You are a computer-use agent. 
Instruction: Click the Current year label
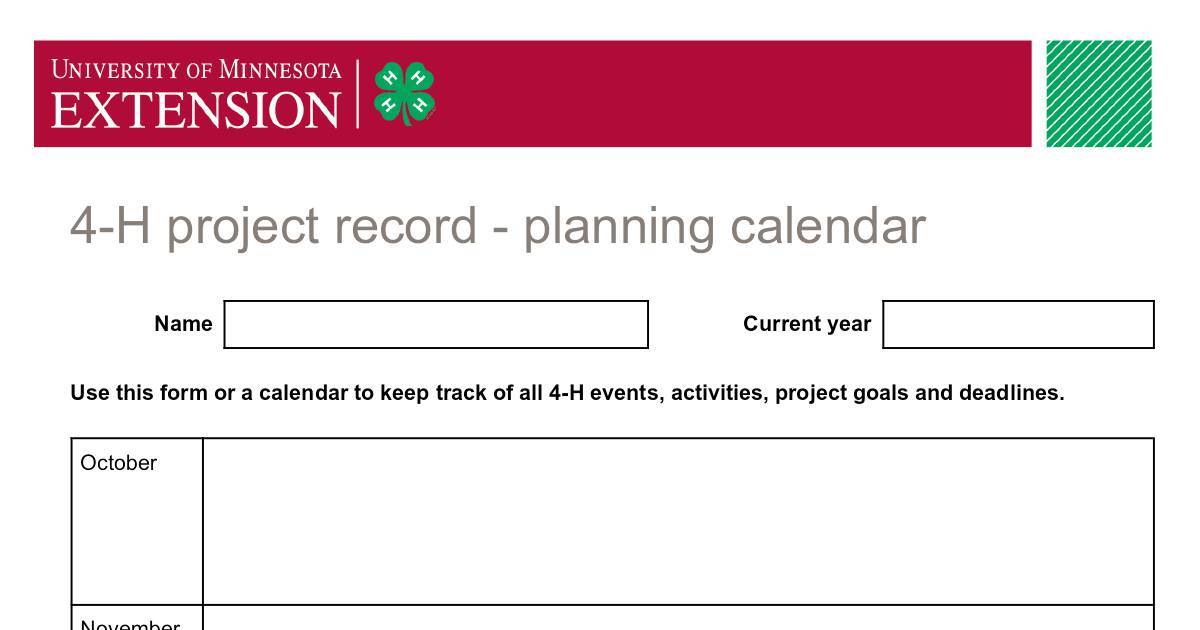pyautogui.click(x=807, y=324)
